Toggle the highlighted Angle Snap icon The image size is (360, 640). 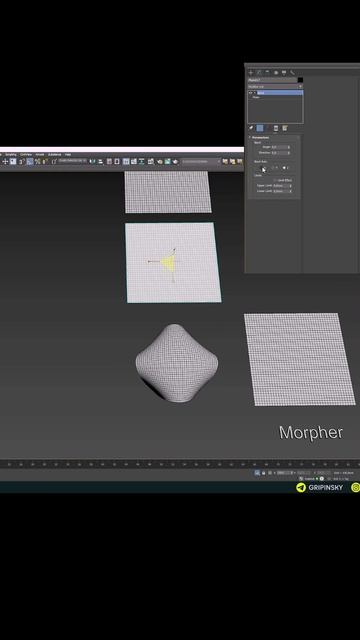point(30,161)
